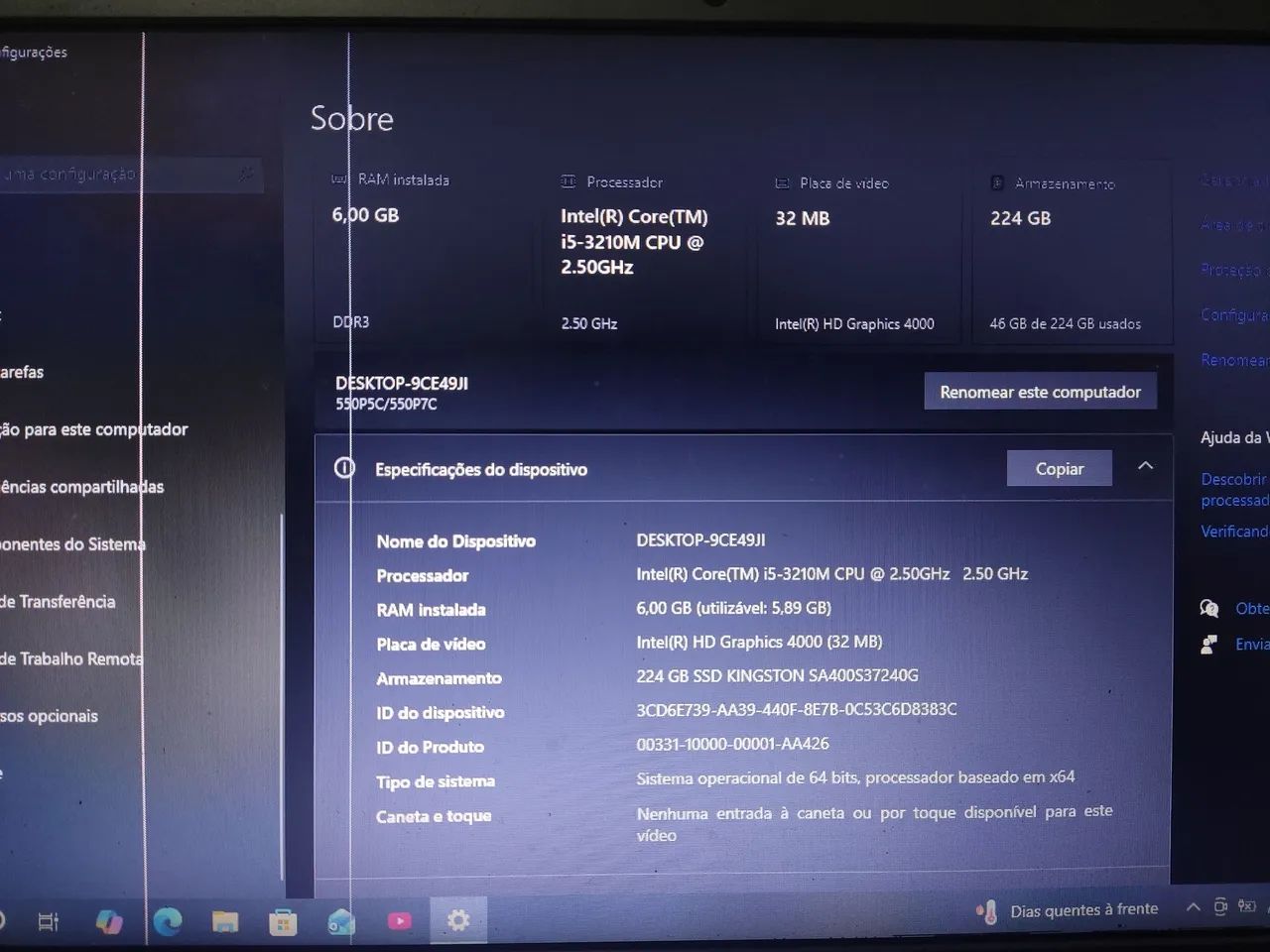This screenshot has width=1270, height=952.
Task: Open Task View from the taskbar
Action: 48,922
